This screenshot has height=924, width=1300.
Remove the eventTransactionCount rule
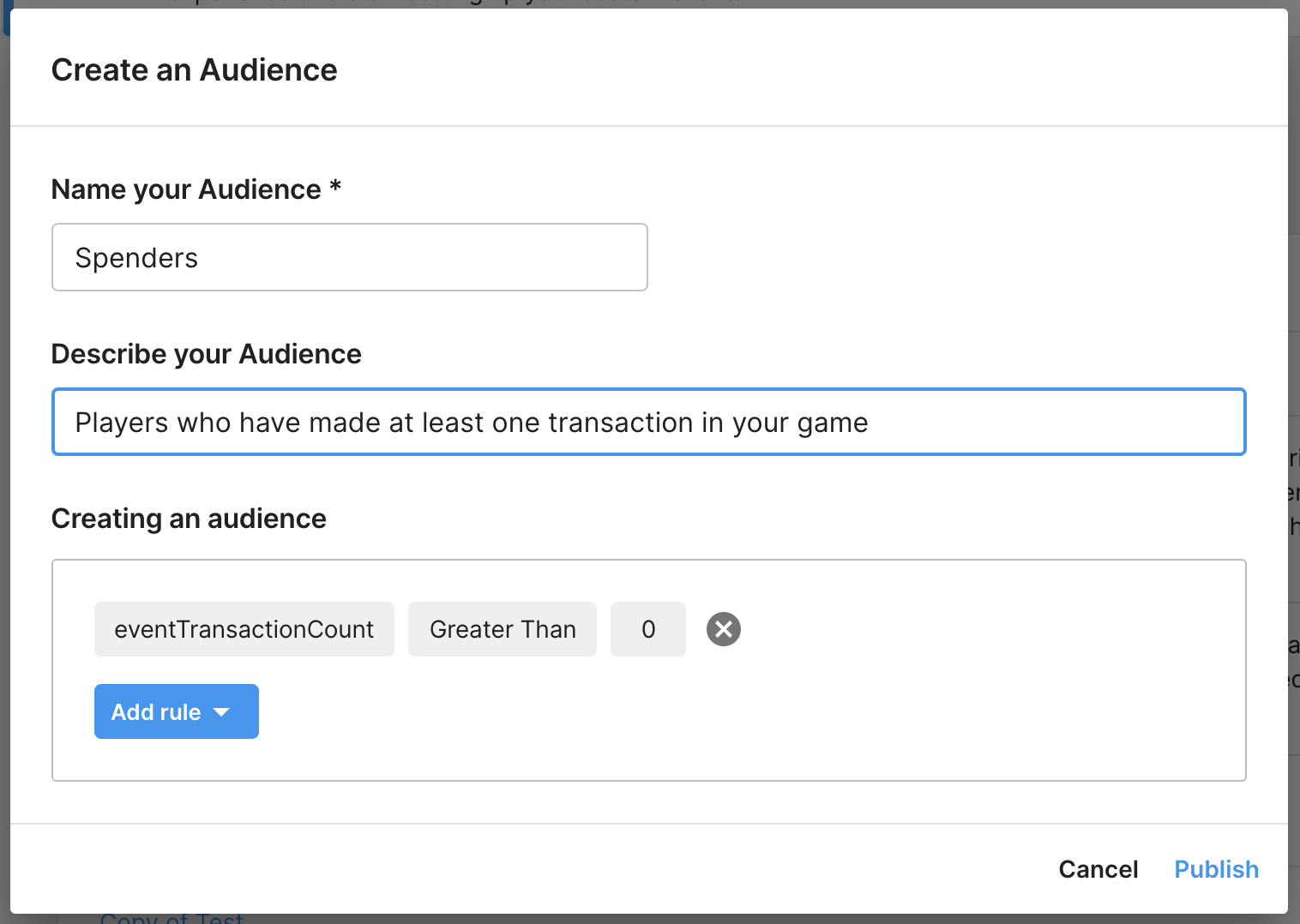(723, 629)
